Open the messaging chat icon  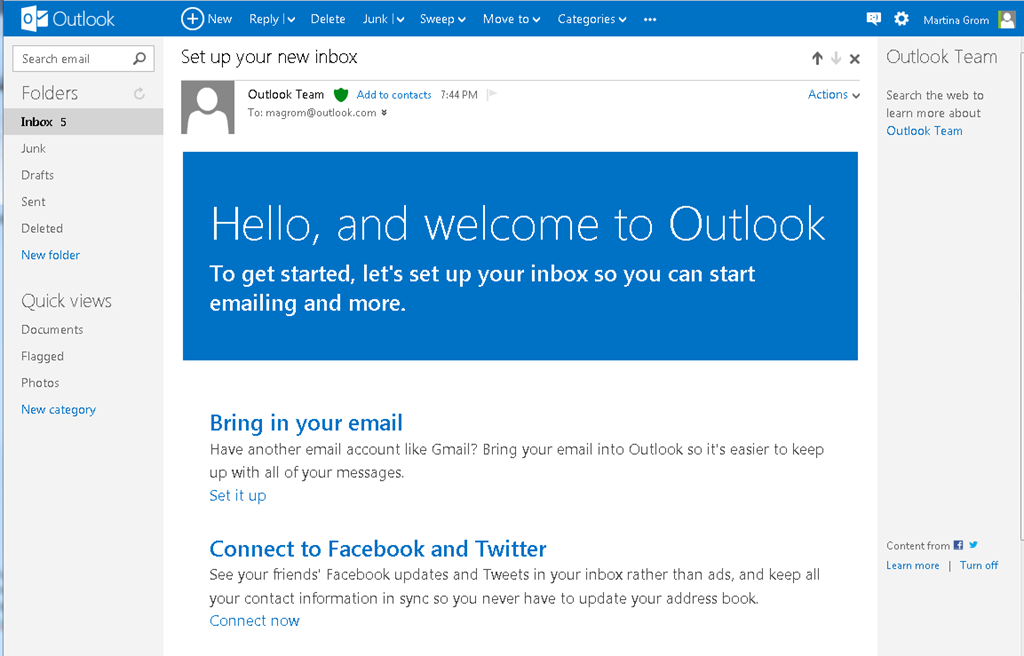(x=873, y=19)
